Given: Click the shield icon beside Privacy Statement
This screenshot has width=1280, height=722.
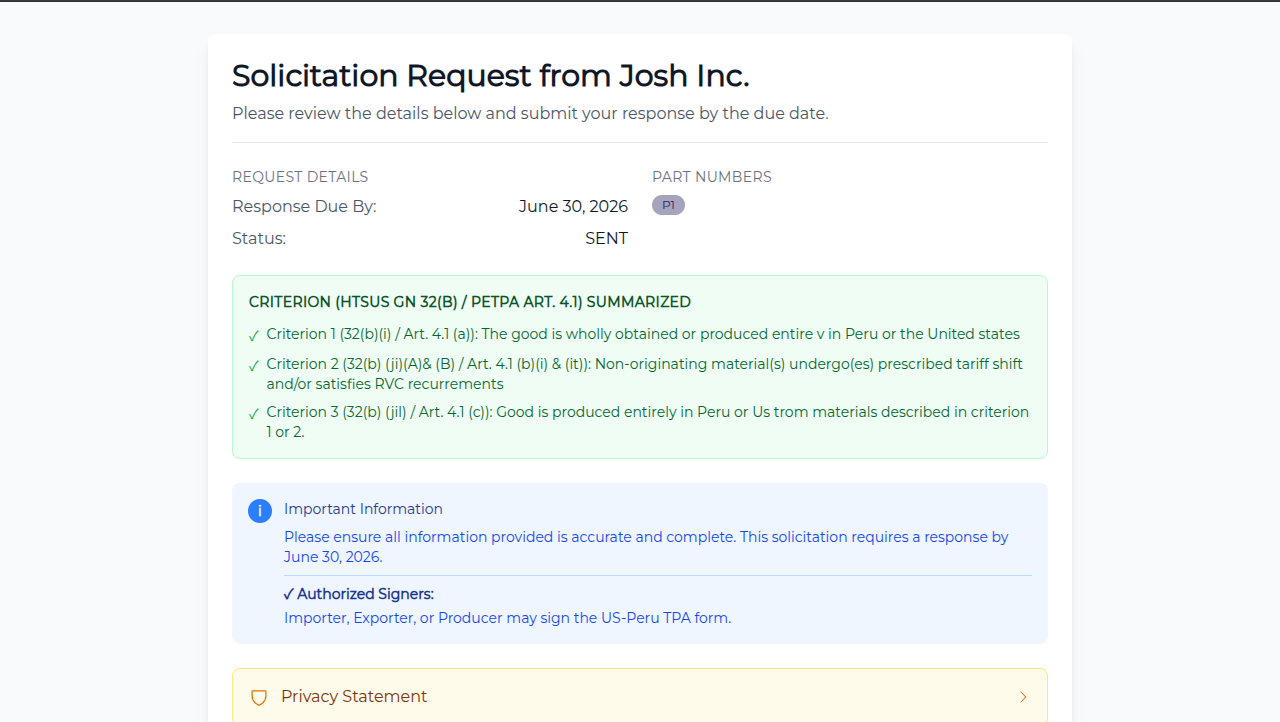Looking at the screenshot, I should coord(259,697).
